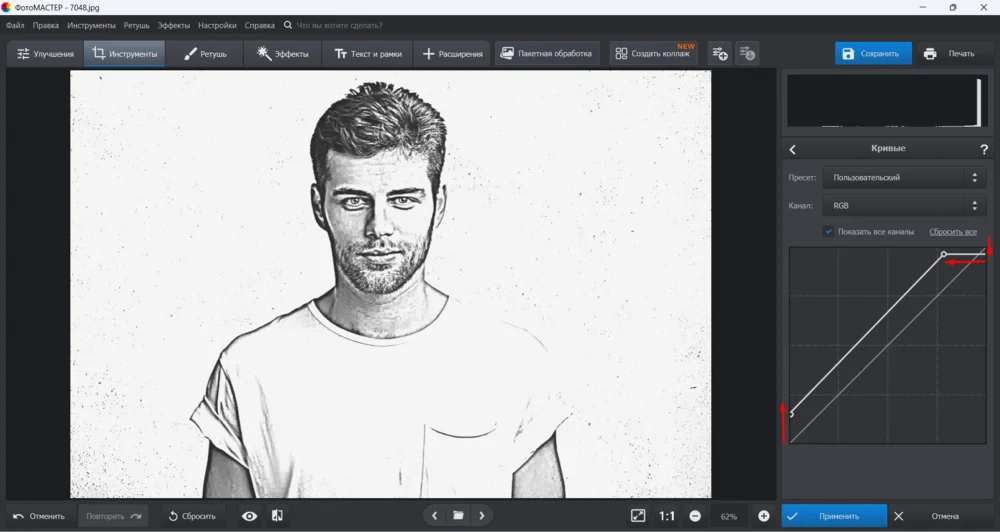Viewport: 1000px width, 532px height.
Task: Go to next image arrow
Action: 482,516
